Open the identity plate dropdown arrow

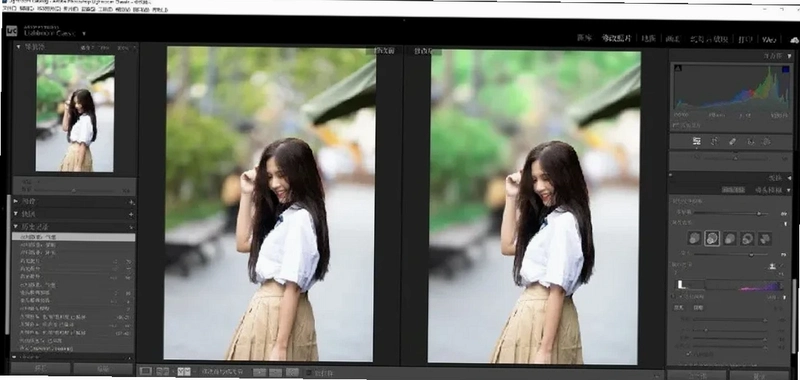84,34
